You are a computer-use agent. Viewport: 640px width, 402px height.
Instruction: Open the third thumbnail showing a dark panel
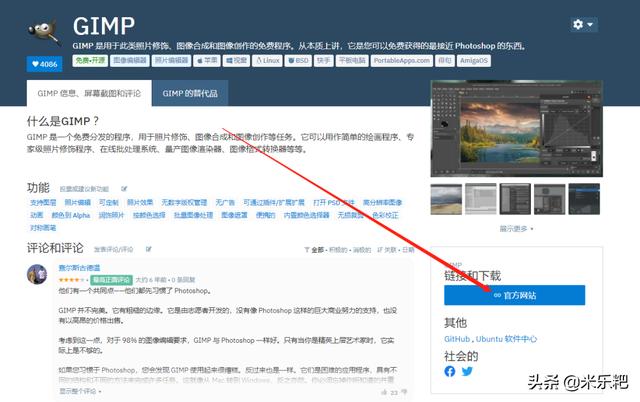[515, 199]
